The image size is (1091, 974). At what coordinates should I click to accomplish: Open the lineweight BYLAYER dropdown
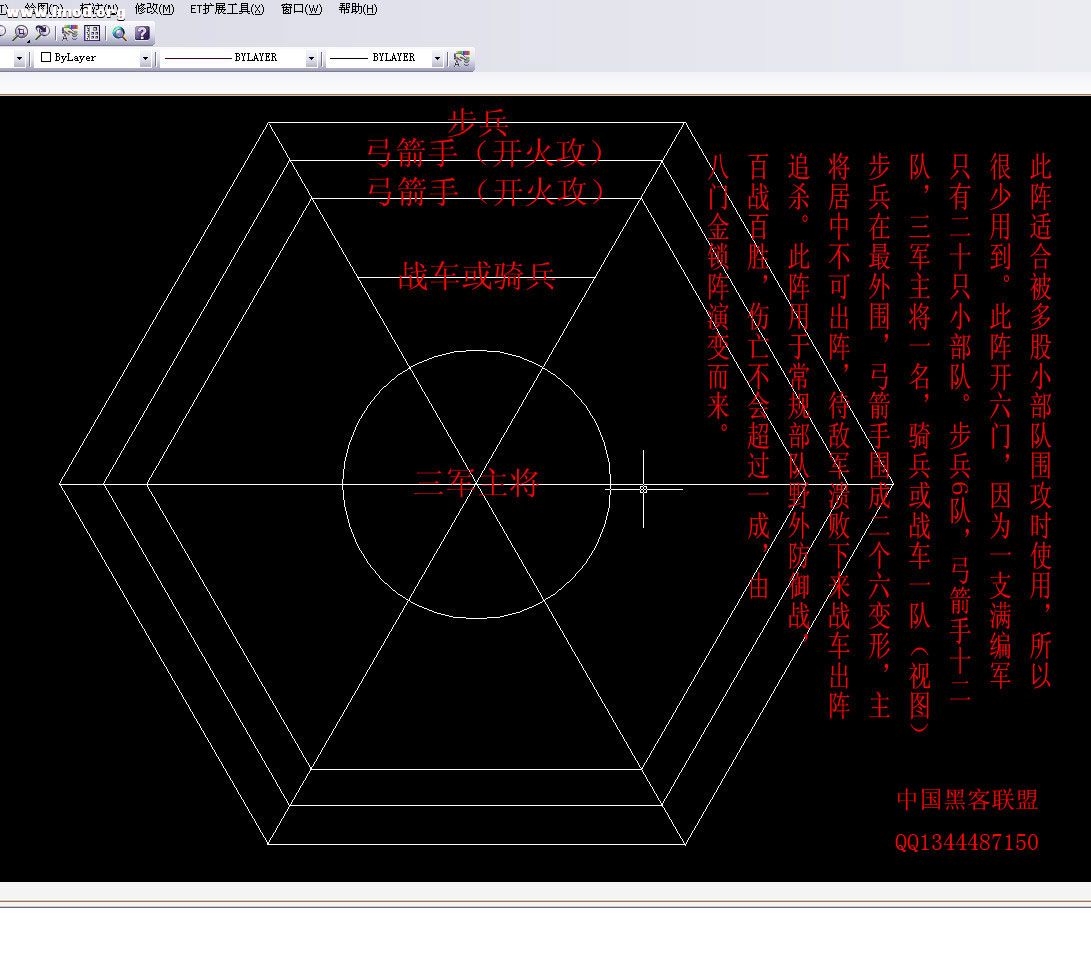coord(437,59)
